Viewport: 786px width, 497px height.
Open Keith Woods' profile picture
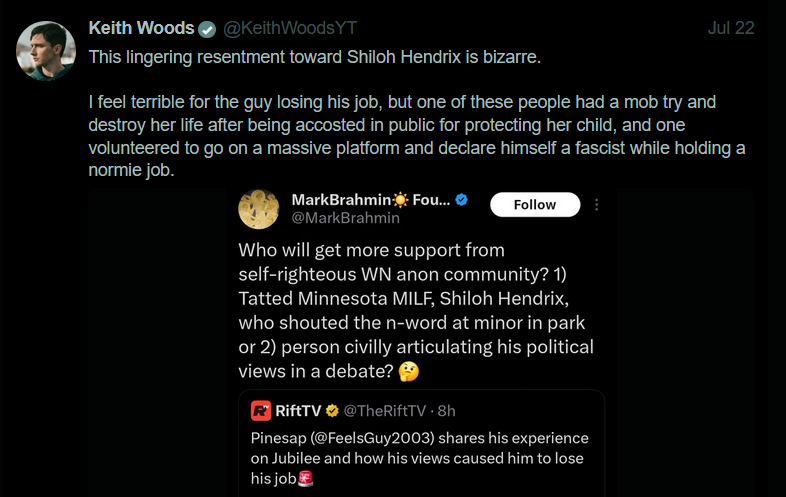pyautogui.click(x=46, y=51)
